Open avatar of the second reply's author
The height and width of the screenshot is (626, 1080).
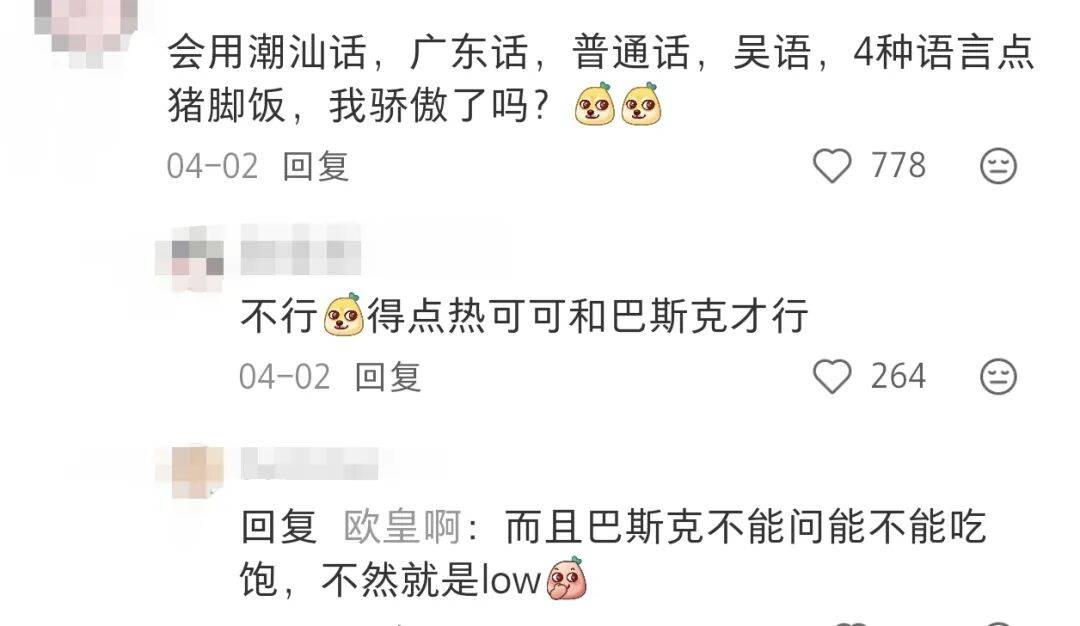click(190, 258)
